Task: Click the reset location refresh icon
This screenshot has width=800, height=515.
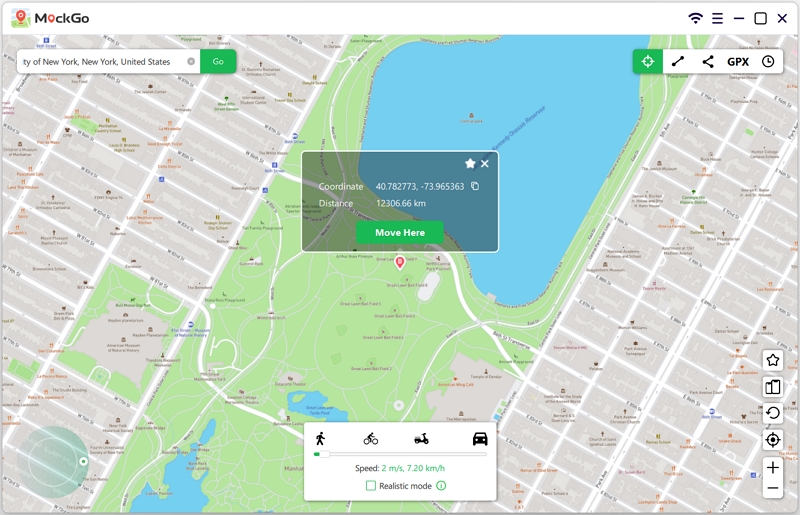Action: pos(772,413)
